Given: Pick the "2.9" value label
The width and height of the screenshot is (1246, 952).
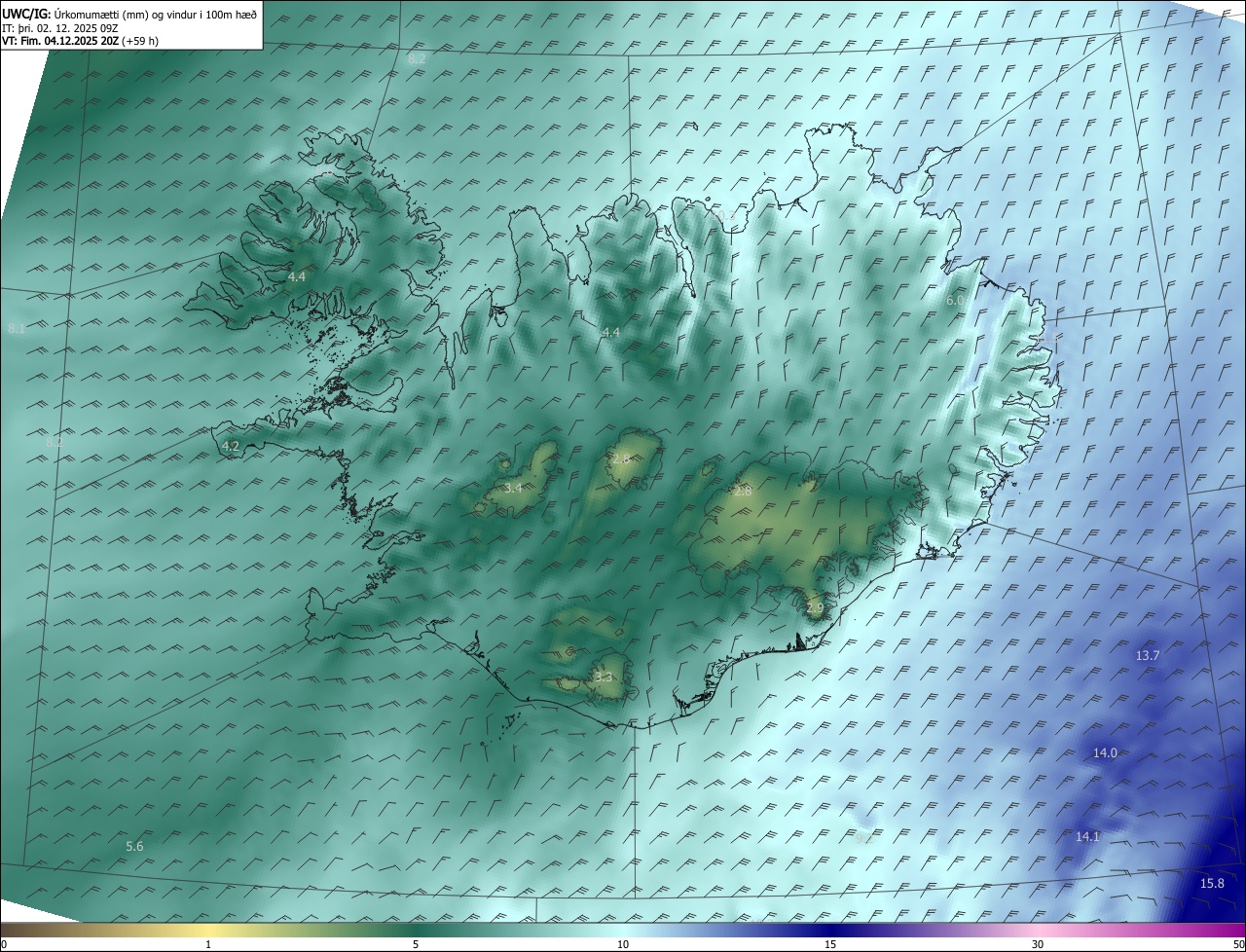Looking at the screenshot, I should (x=815, y=608).
